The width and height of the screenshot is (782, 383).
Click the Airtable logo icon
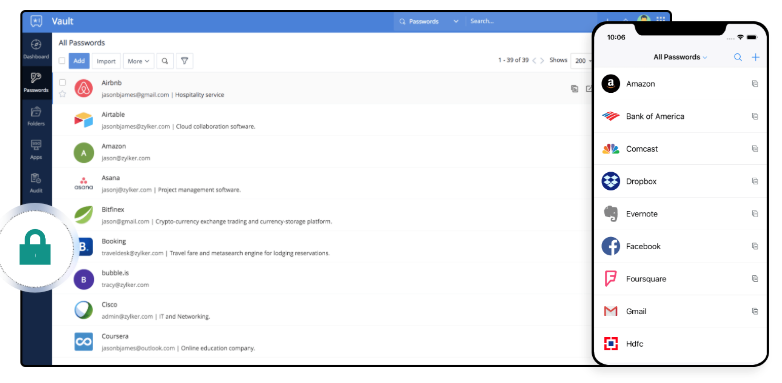tap(84, 120)
